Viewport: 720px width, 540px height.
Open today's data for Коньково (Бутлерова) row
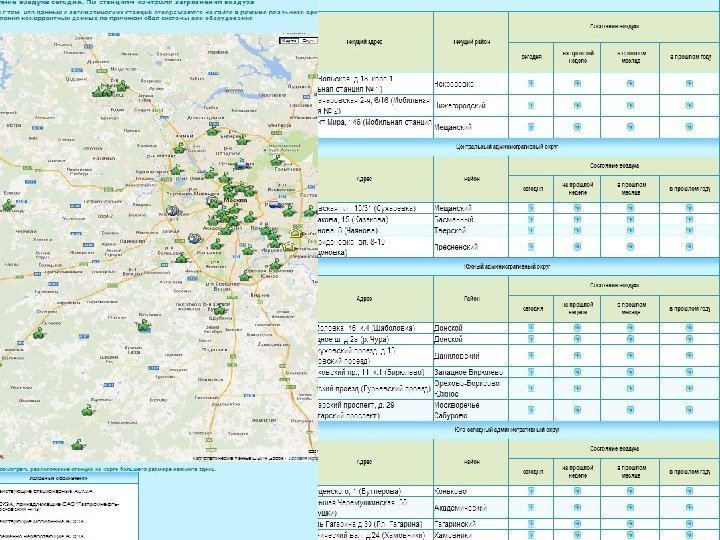(531, 491)
